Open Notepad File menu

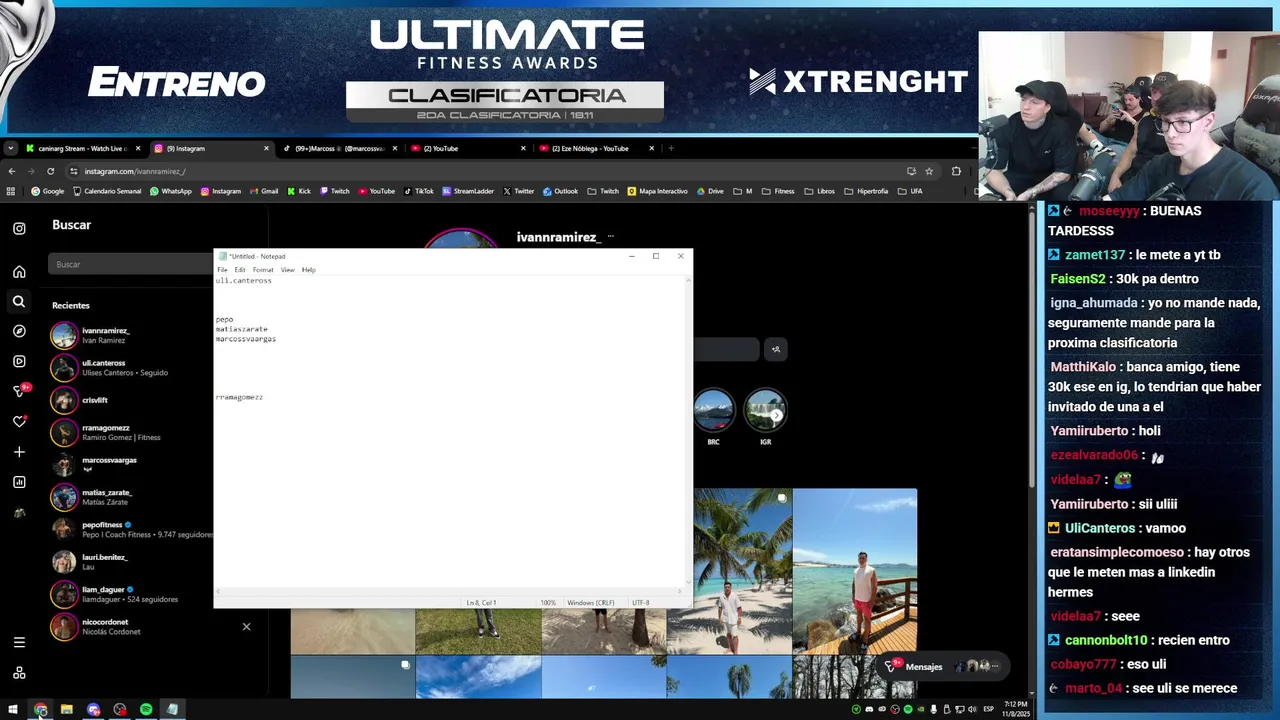pos(222,270)
